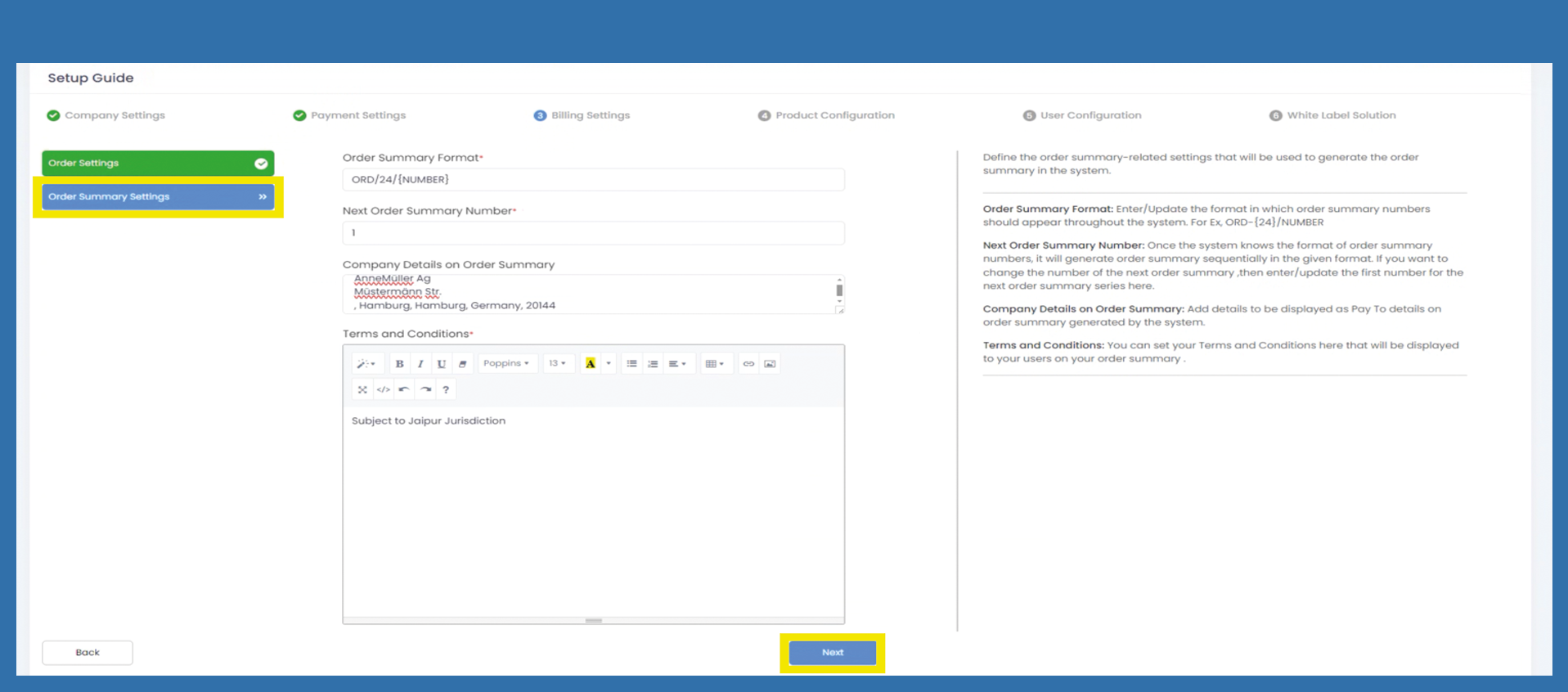Screen dimensions: 1568x692
Task: Insert a link with the chain icon
Action: pyautogui.click(x=748, y=364)
